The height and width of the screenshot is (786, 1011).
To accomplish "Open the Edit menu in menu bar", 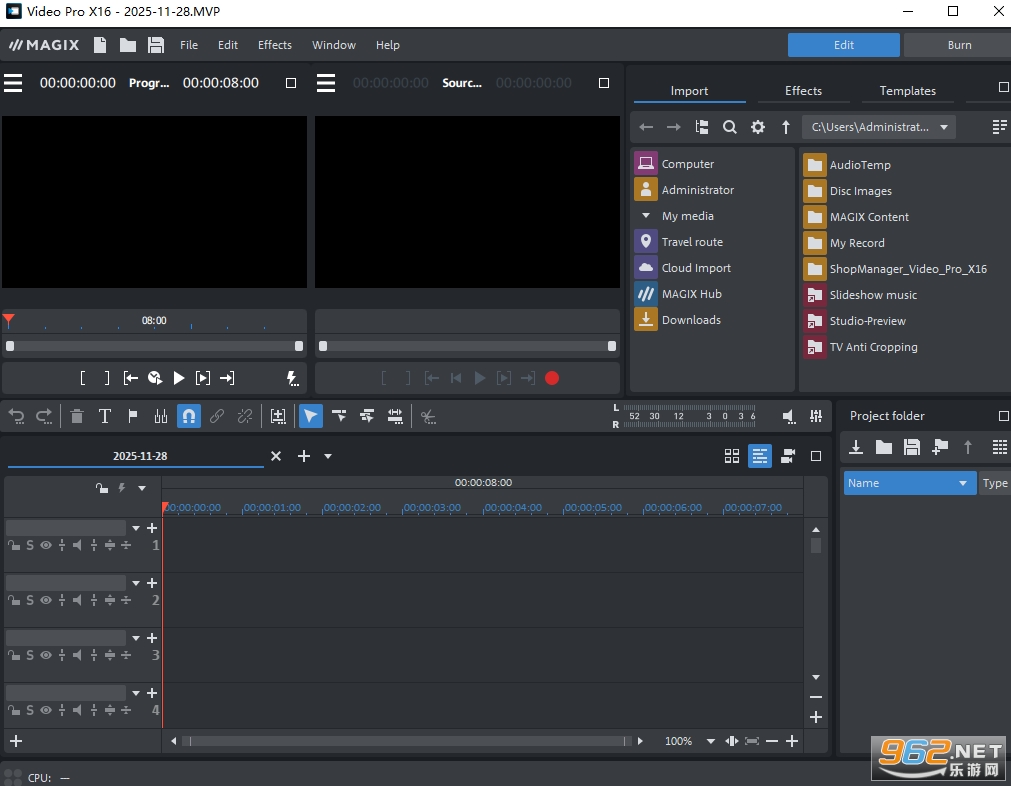I will (228, 45).
